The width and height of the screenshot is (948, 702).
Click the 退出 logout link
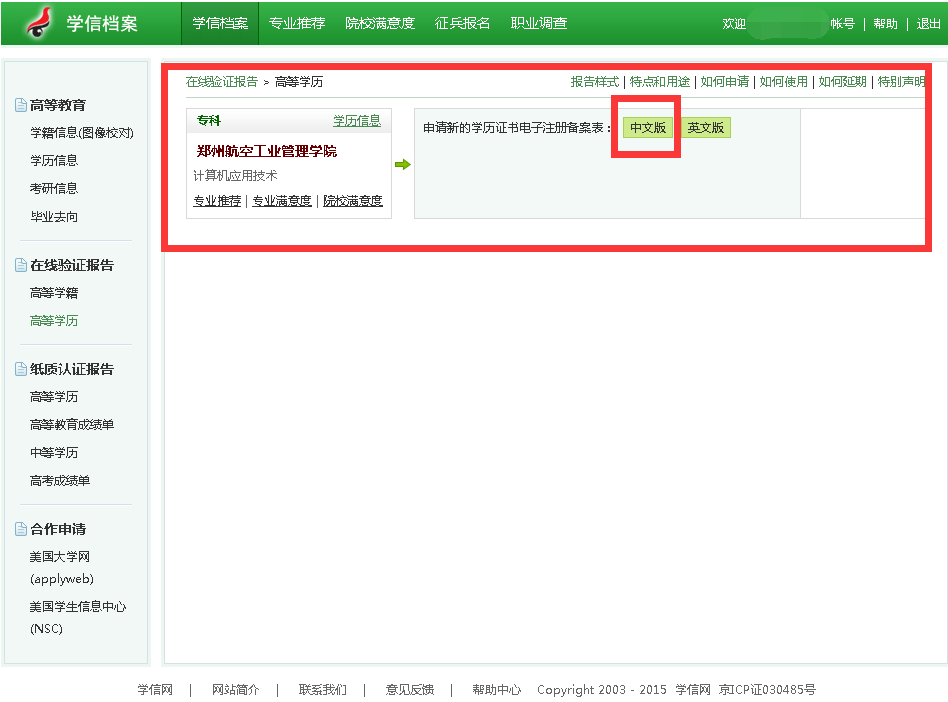pos(928,24)
